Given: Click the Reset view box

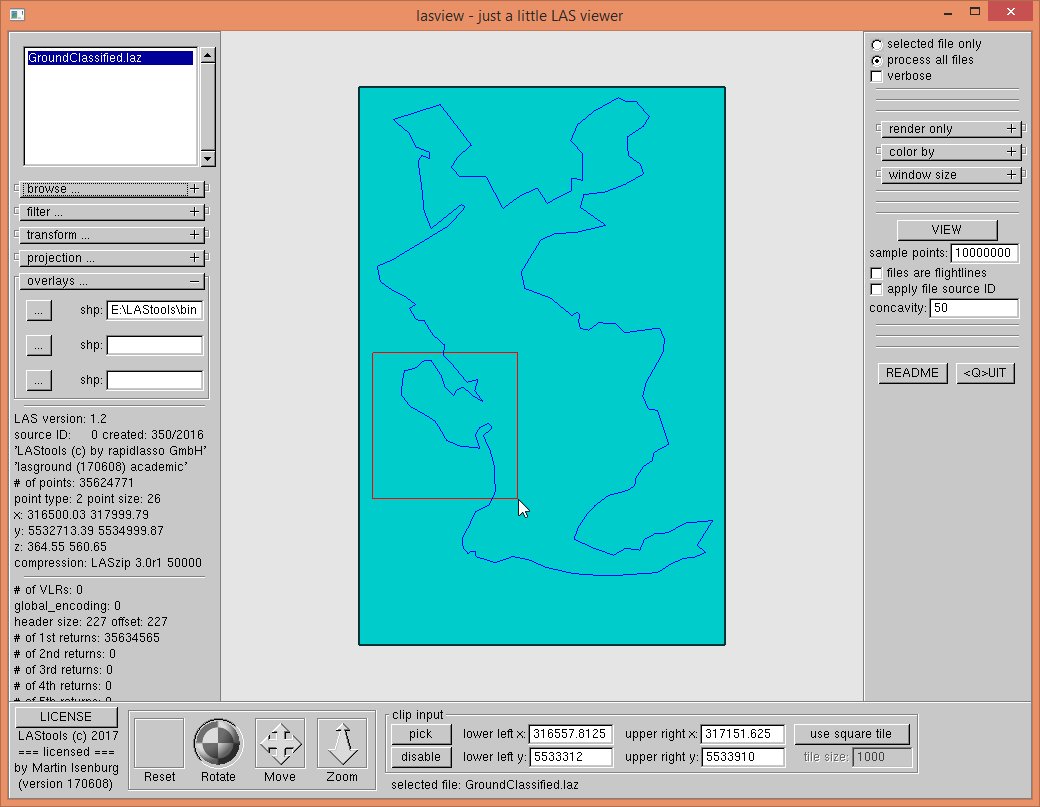Looking at the screenshot, I should tap(159, 743).
